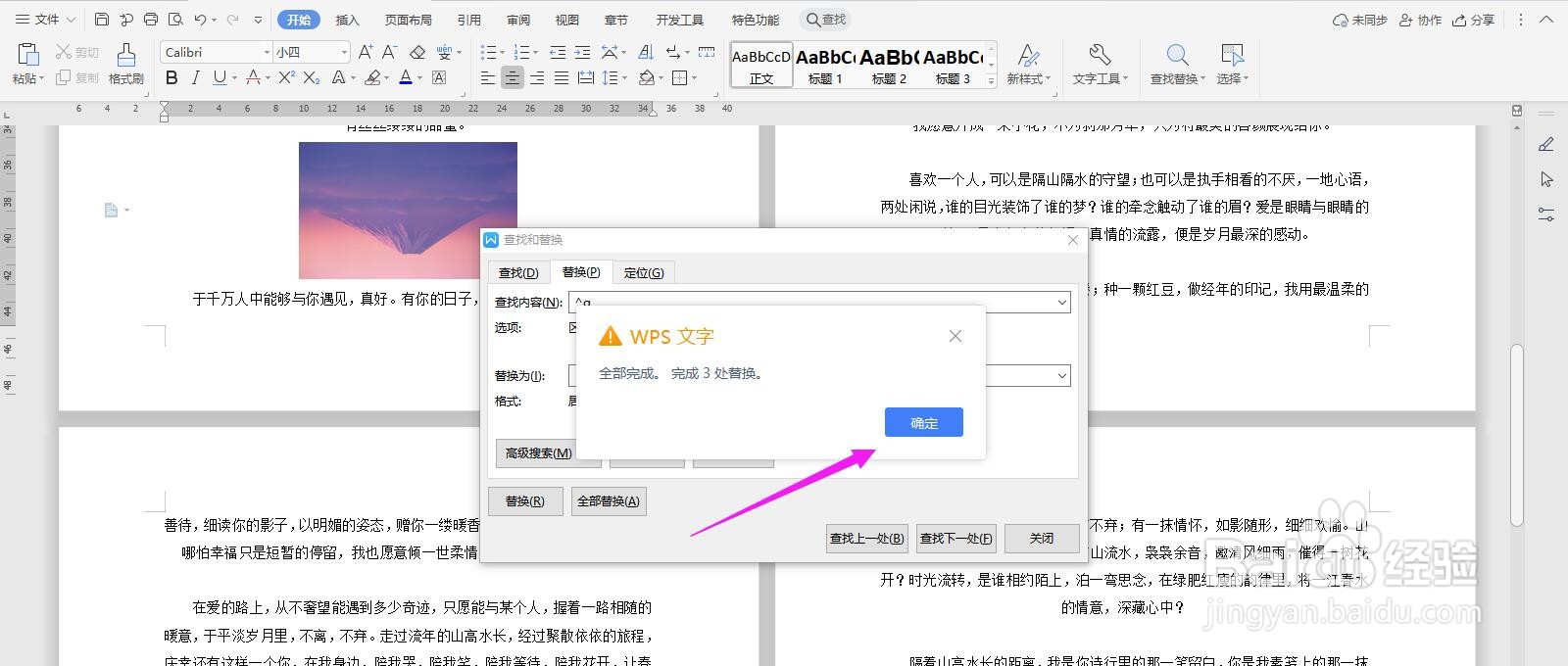Open the 查找(D) tab in dialog
The width and height of the screenshot is (1568, 666).
518,272
